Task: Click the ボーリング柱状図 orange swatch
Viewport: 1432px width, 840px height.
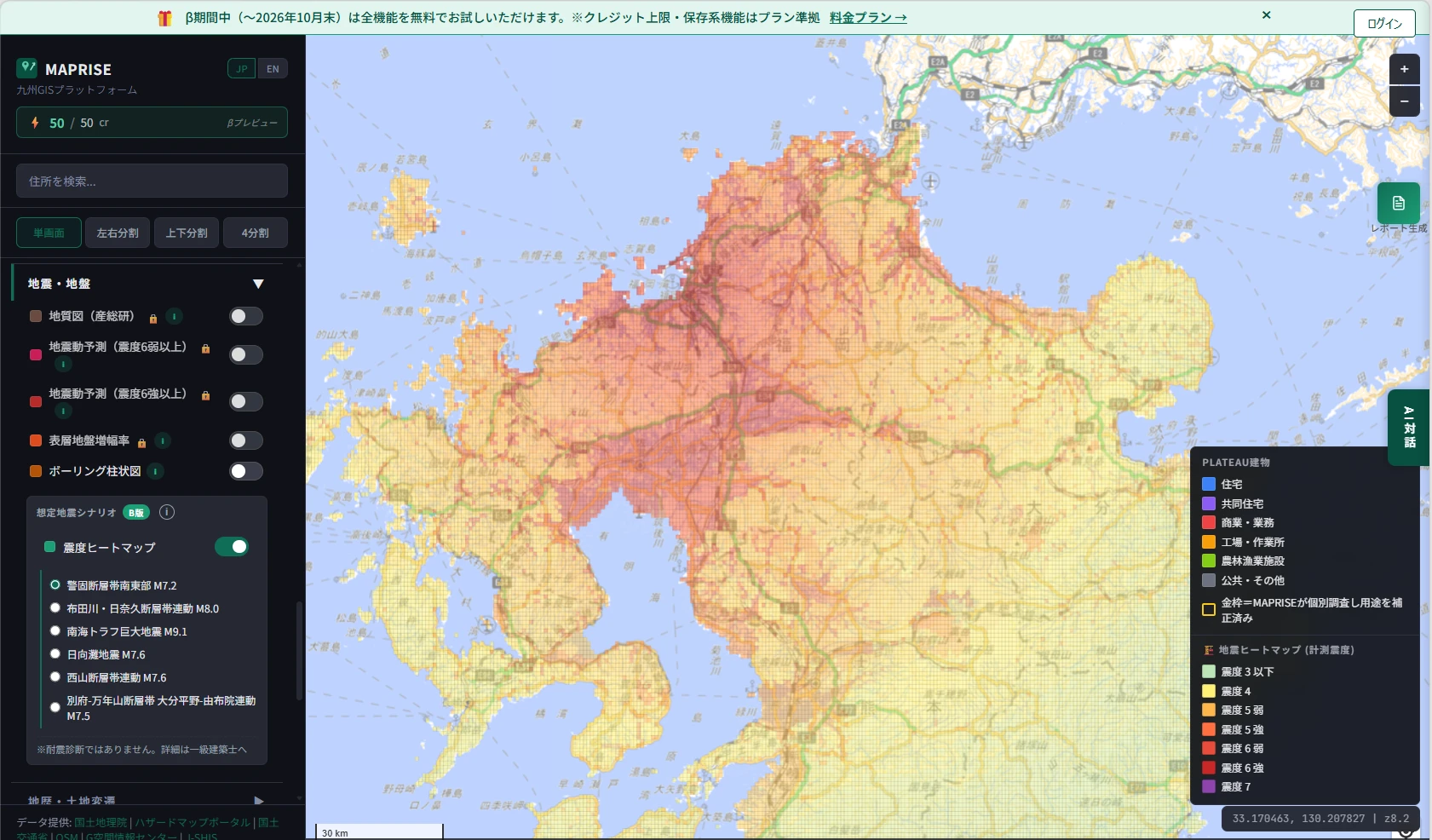Action: pos(36,471)
